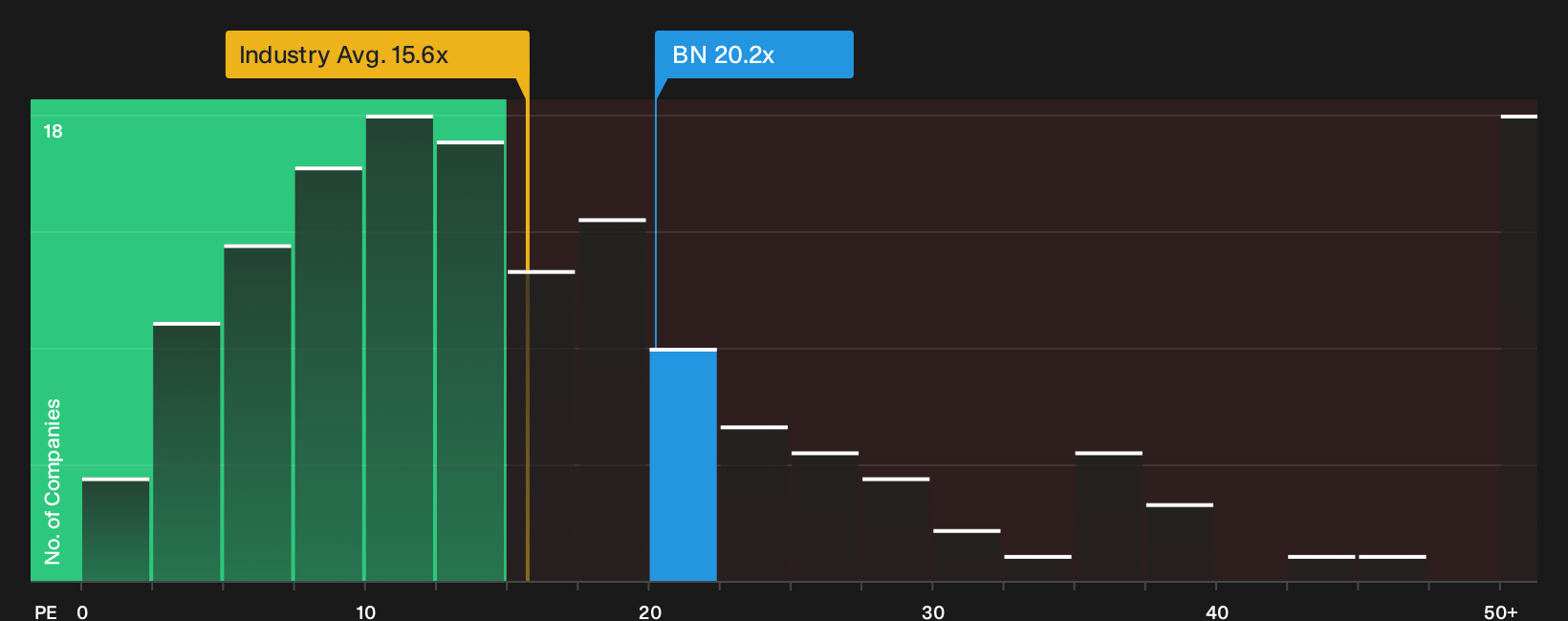
Task: Click the axis label 50+
Action: 1500,611
